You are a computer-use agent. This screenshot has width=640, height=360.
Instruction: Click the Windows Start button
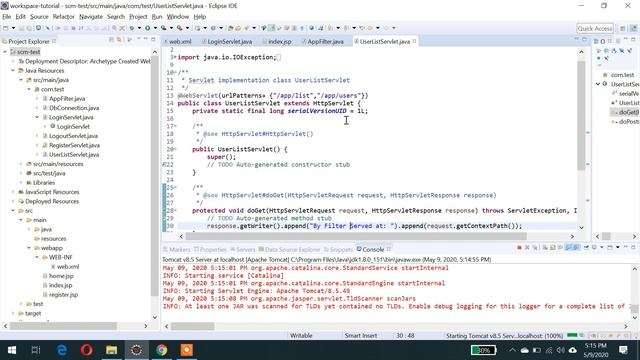[x=11, y=350]
